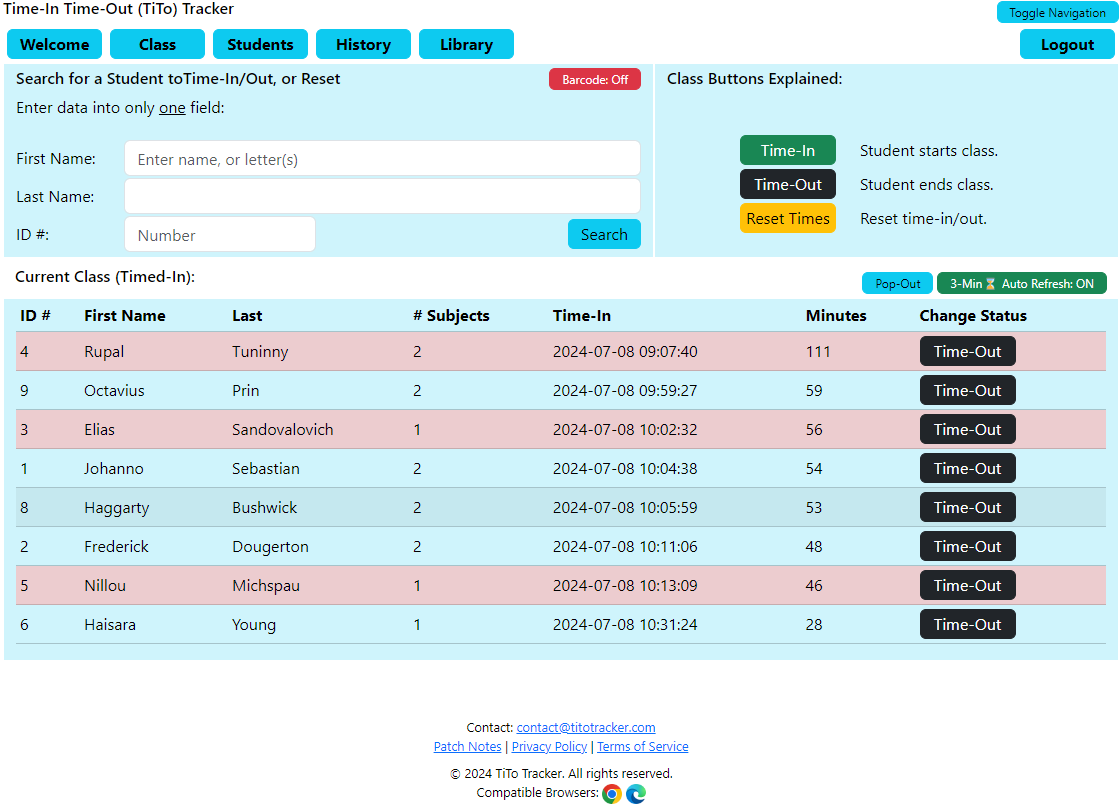Open the Welcome tab
Image resolution: width=1120 pixels, height=808 pixels.
pyautogui.click(x=55, y=45)
